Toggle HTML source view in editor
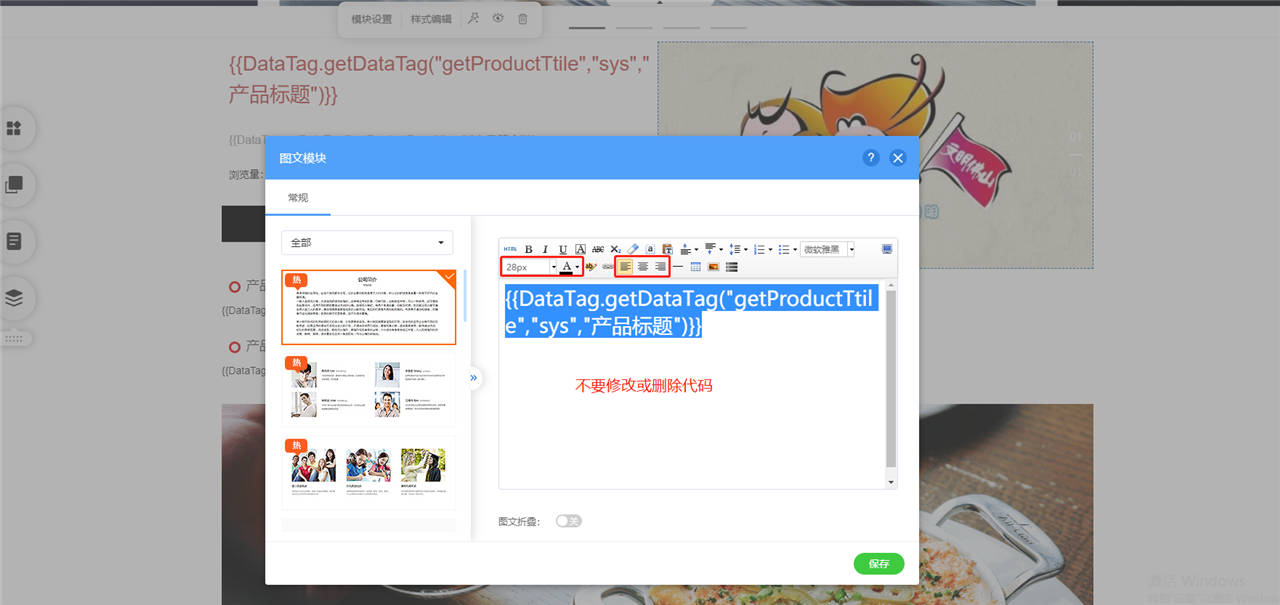The image size is (1280, 605). [510, 249]
